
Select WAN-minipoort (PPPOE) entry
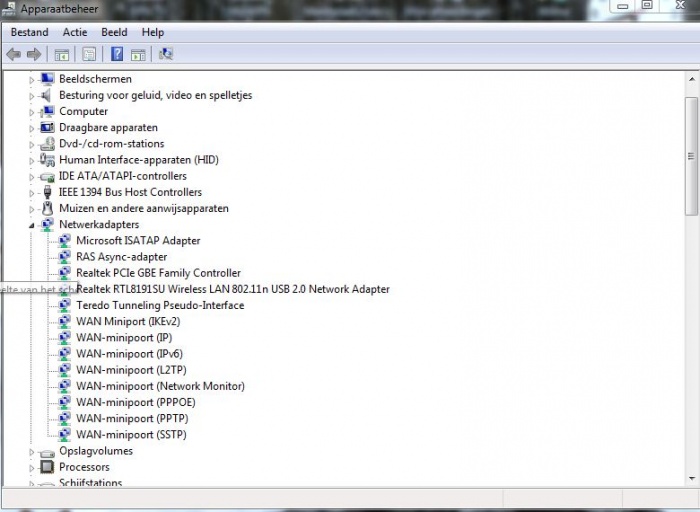point(136,402)
